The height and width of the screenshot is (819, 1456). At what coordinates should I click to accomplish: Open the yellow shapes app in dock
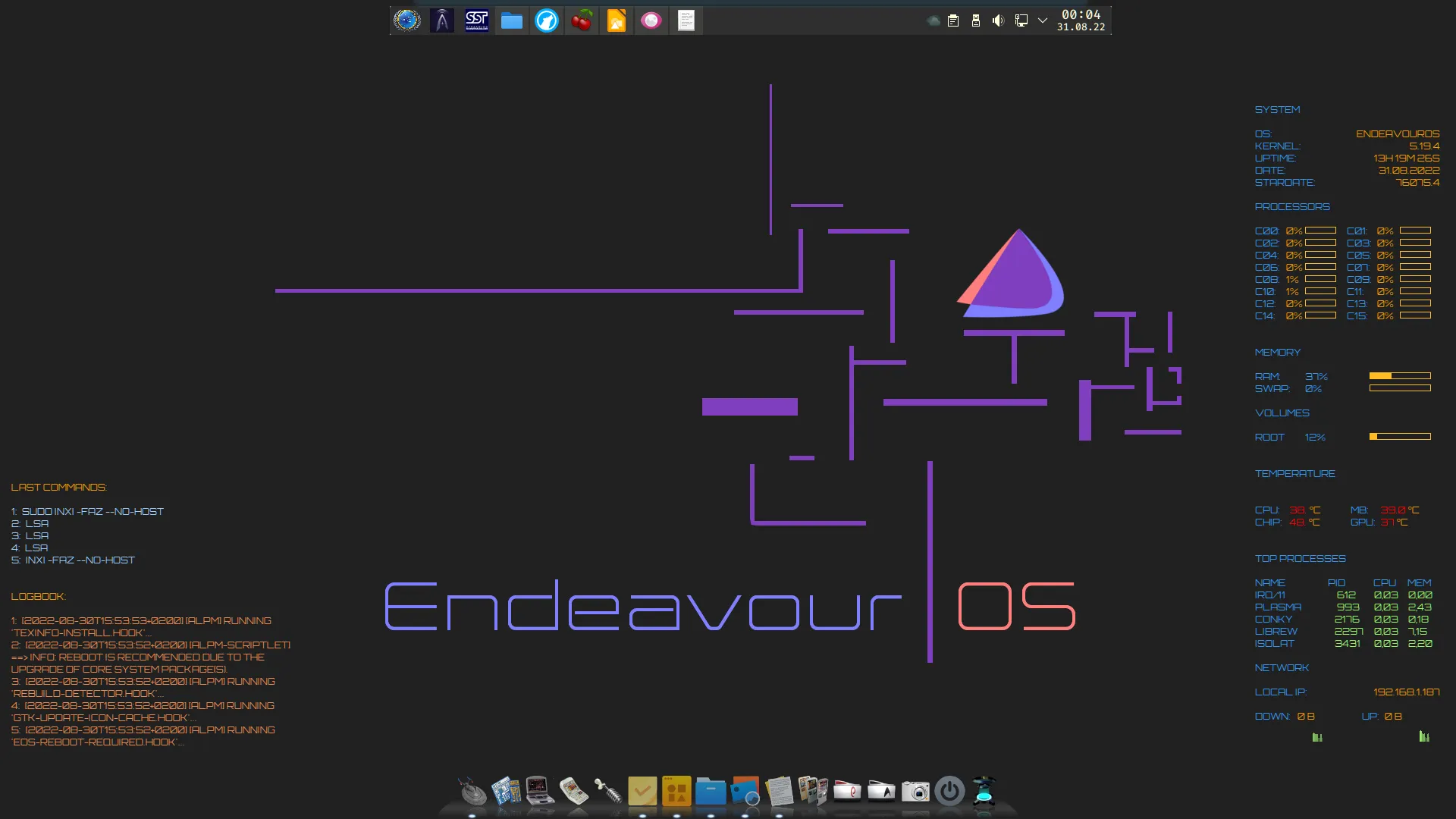coord(676,792)
